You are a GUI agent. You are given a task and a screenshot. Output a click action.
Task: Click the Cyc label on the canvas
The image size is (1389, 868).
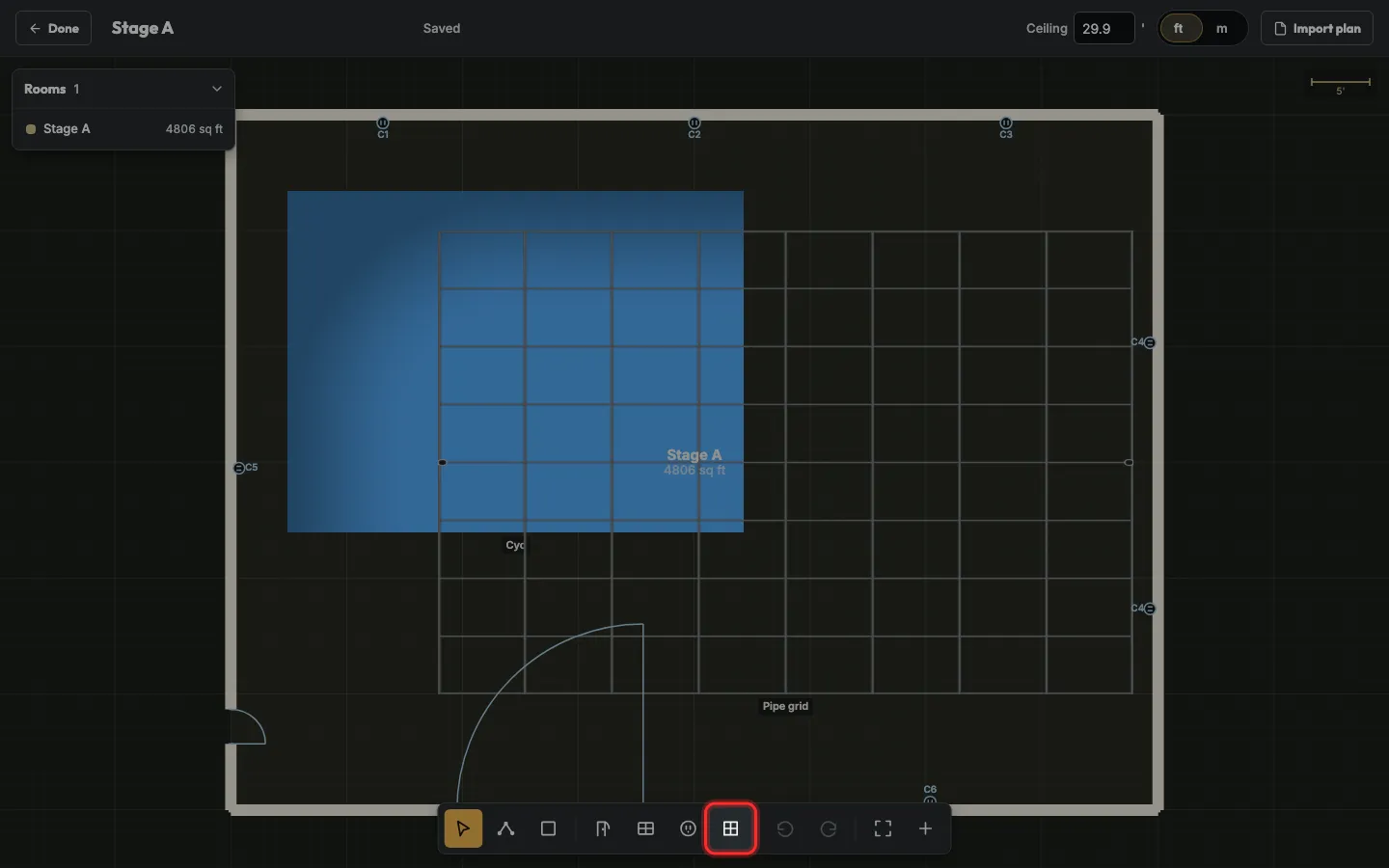tap(515, 545)
